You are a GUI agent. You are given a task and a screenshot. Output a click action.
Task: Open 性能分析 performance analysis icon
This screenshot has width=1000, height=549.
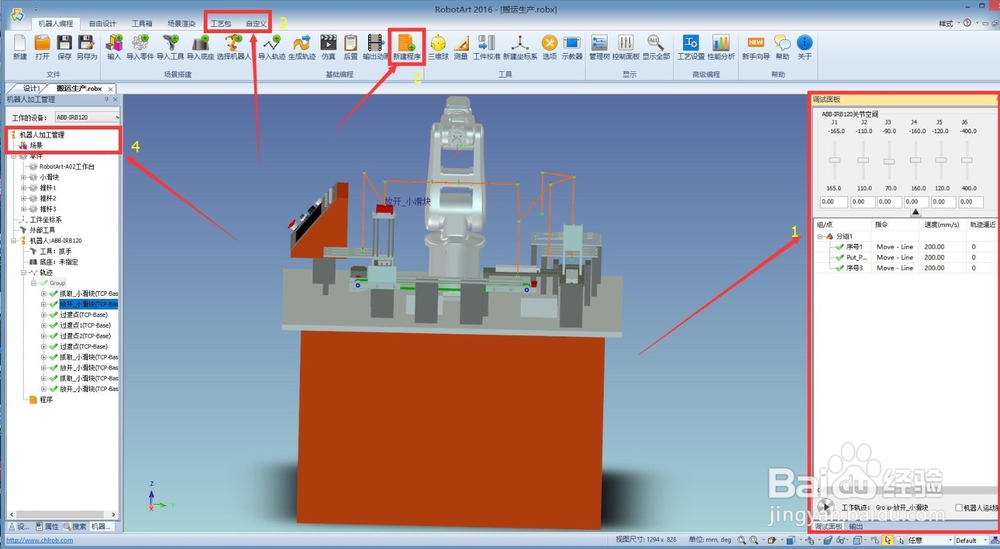click(x=721, y=47)
